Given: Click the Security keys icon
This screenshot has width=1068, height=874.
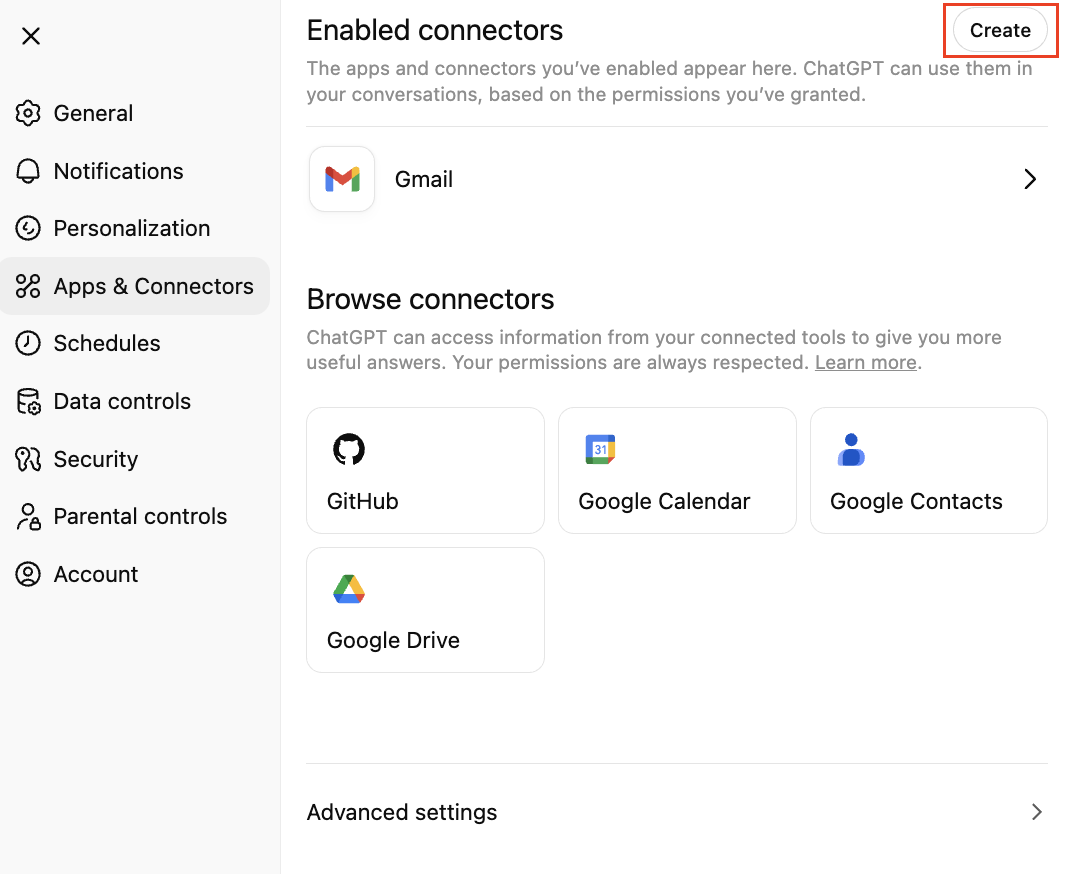Looking at the screenshot, I should pos(29,459).
